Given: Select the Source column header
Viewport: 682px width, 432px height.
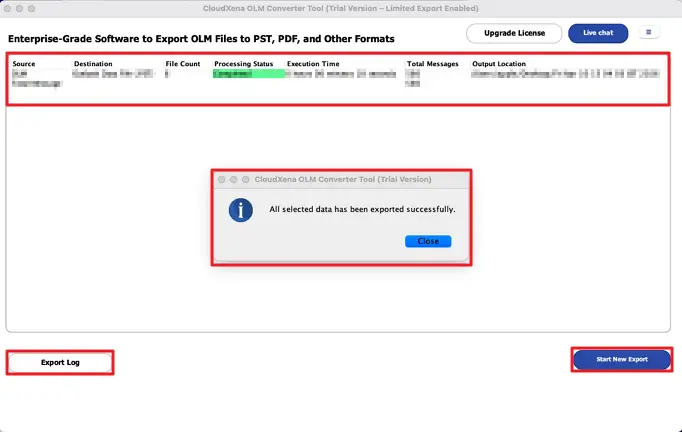Looking at the screenshot, I should coord(24,64).
